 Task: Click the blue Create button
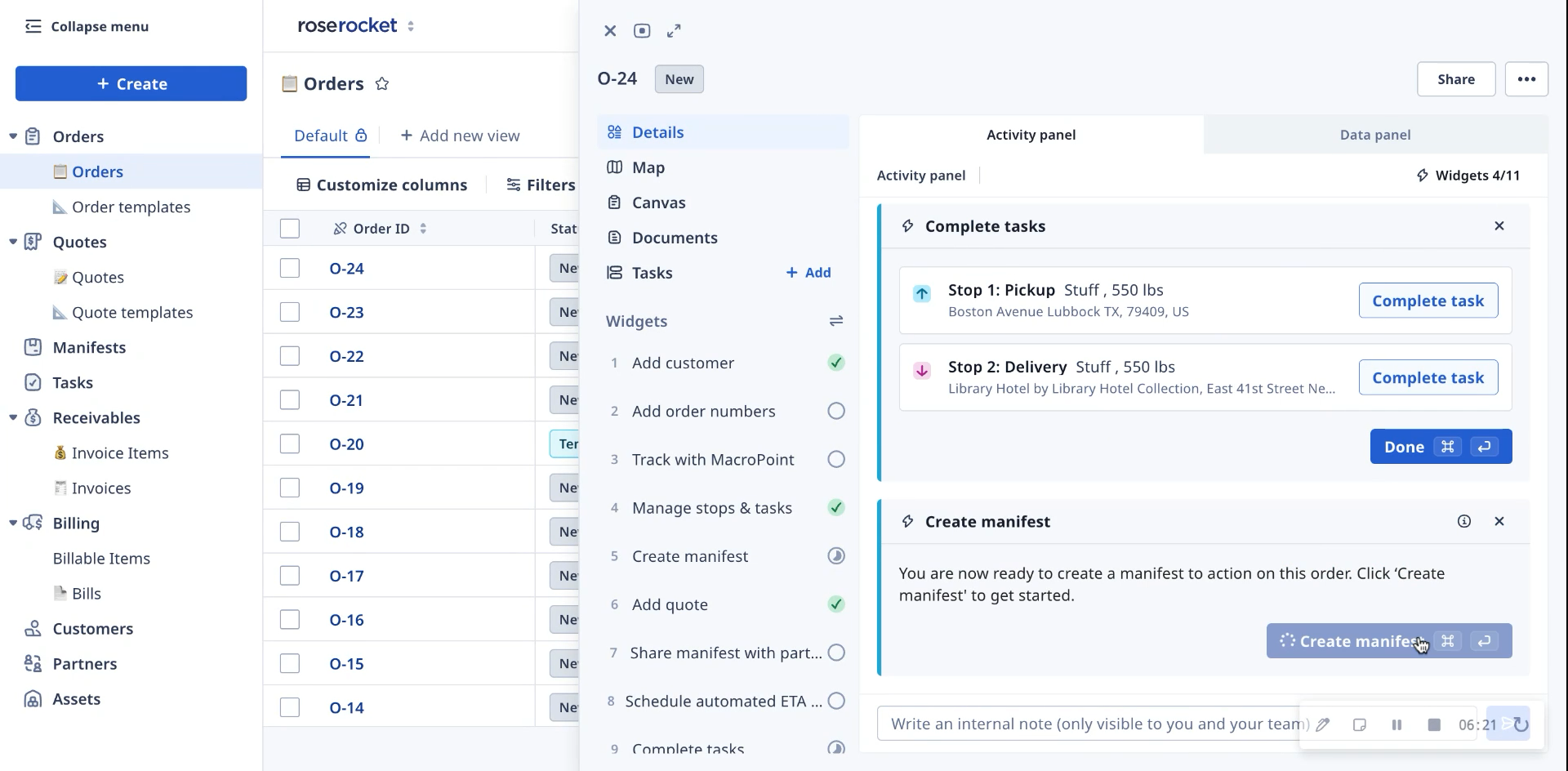pyautogui.click(x=131, y=84)
